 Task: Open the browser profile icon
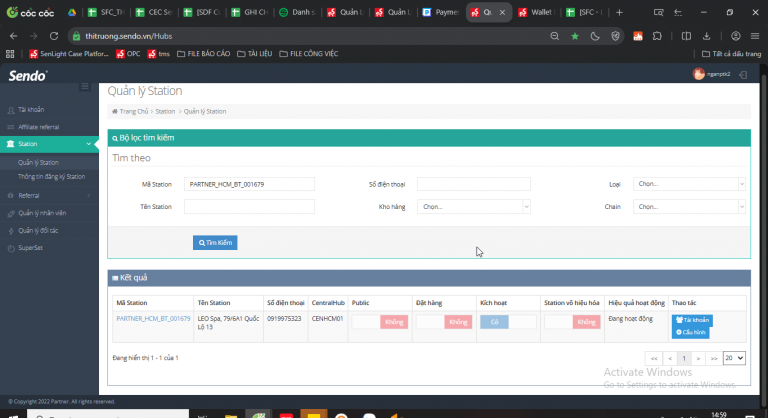pyautogui.click(x=736, y=36)
